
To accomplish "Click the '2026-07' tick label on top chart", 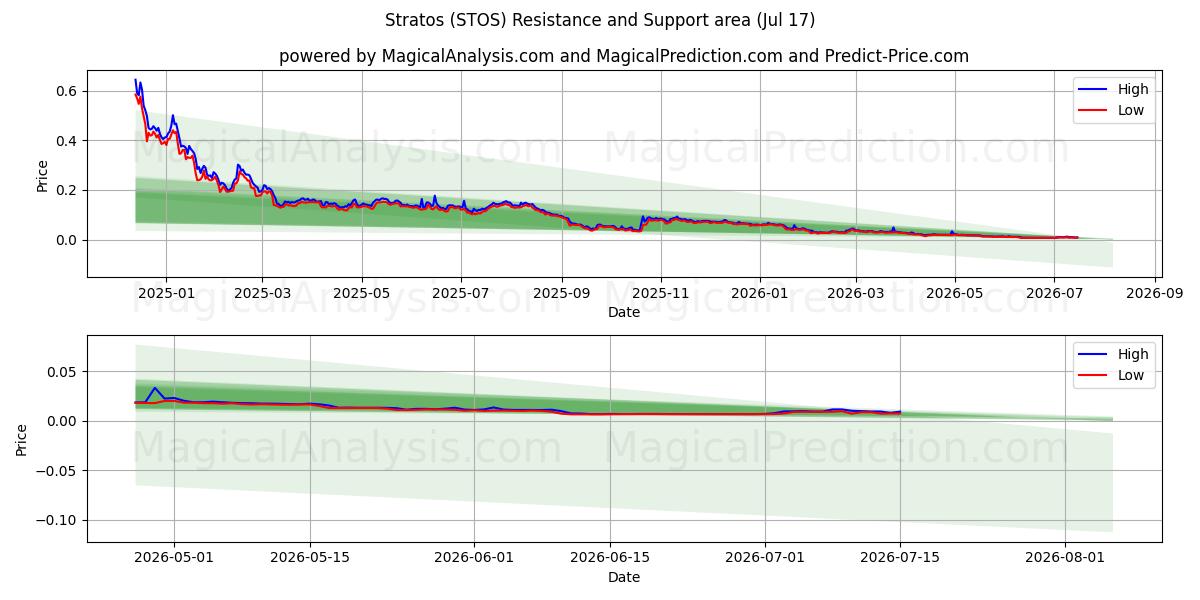I will tap(1054, 295).
